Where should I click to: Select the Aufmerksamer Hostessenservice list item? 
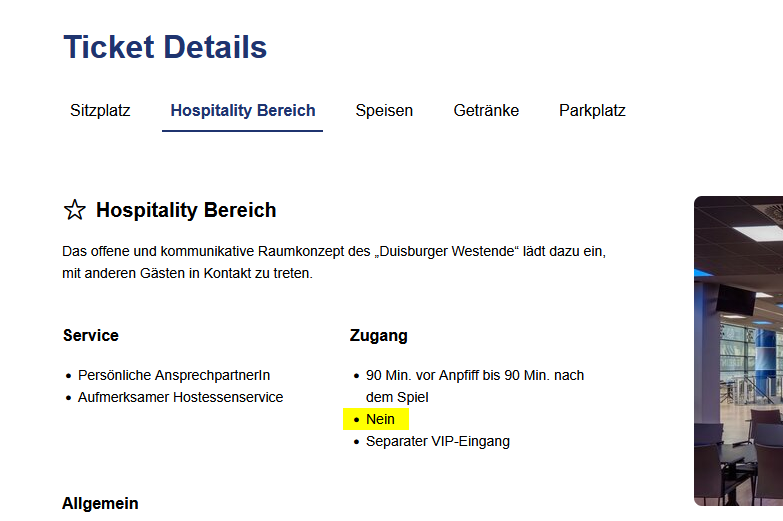[x=180, y=397]
